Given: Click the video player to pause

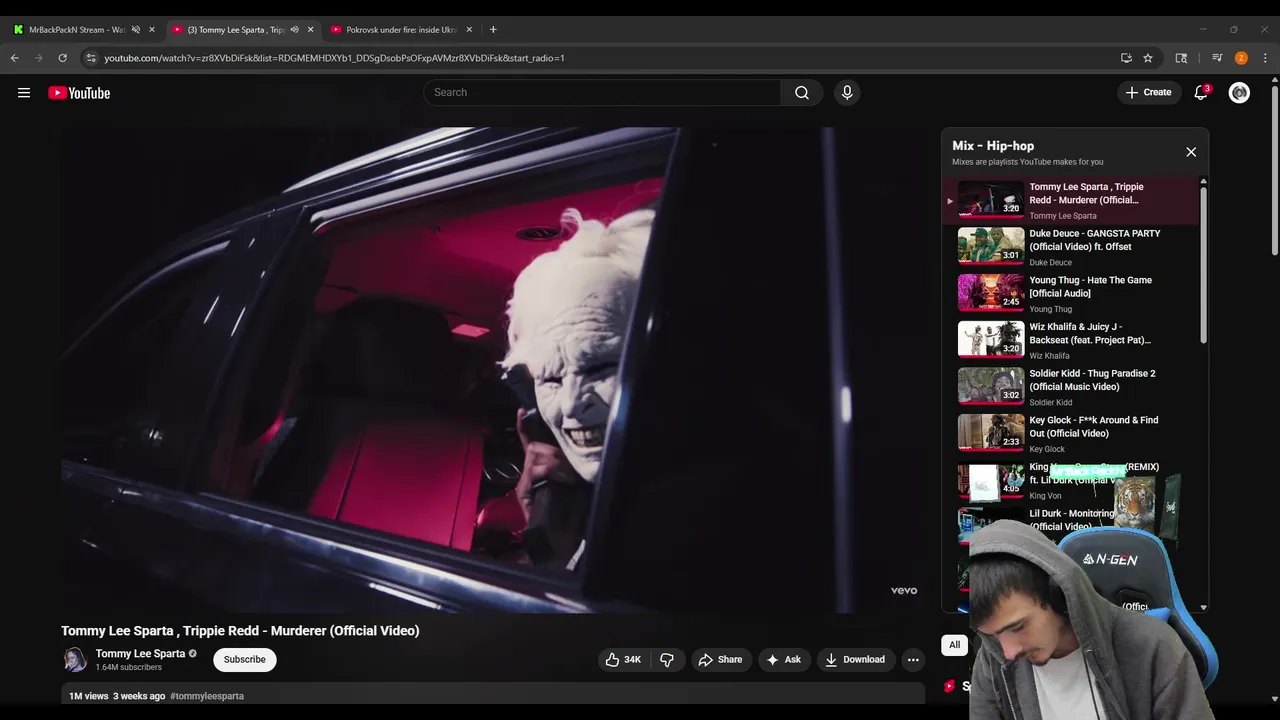Looking at the screenshot, I should coord(494,370).
